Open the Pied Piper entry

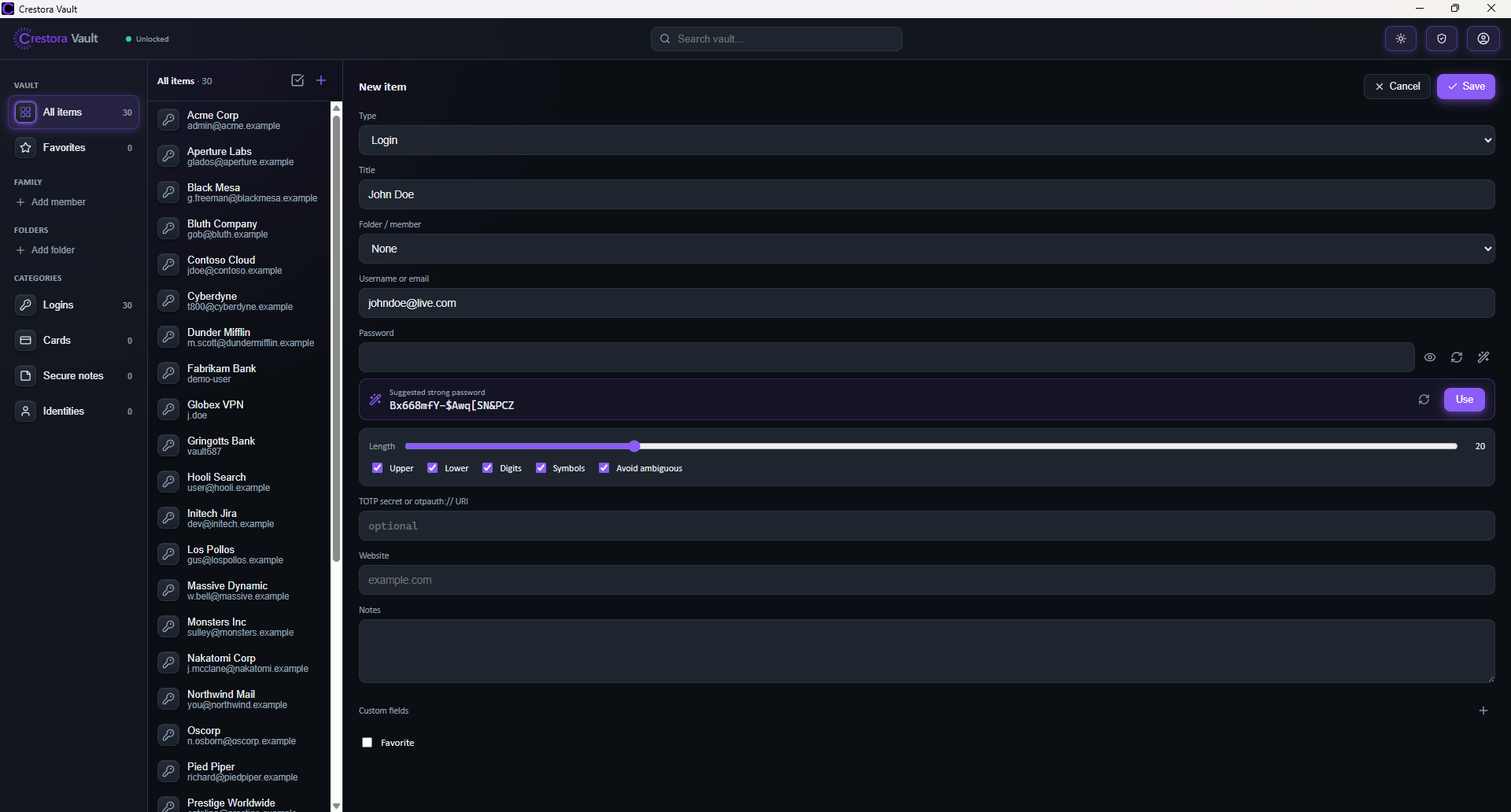point(239,771)
